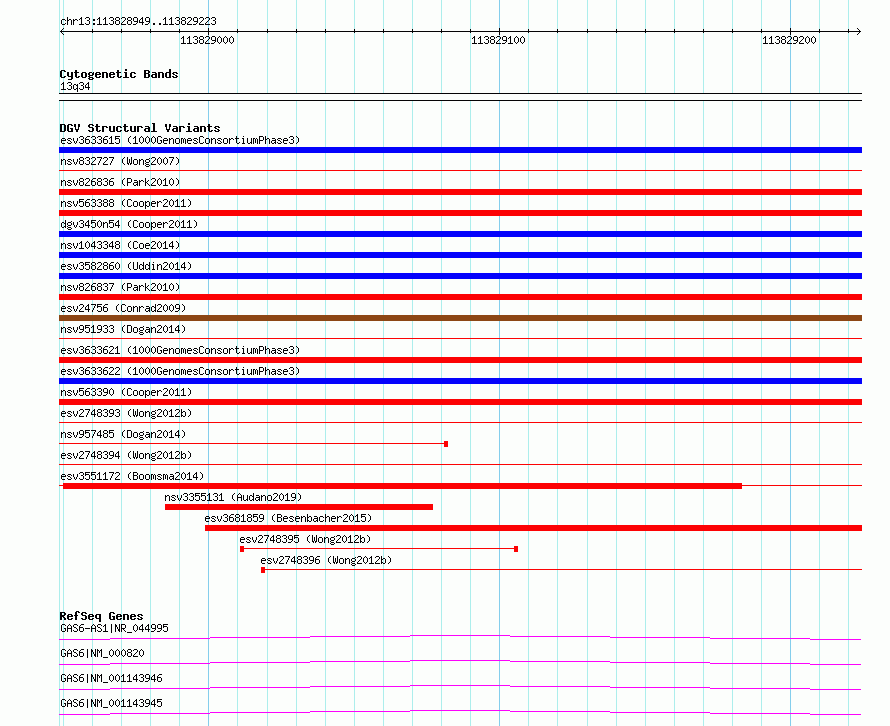Click the nsv826836 (Park2010) label
This screenshot has height=726, width=890.
[120, 182]
